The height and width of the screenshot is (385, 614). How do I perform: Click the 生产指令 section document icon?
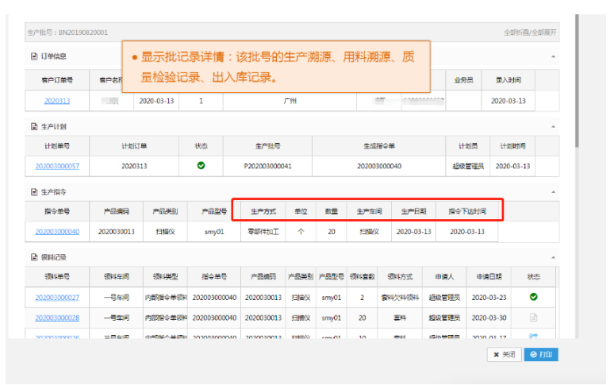pos(34,192)
